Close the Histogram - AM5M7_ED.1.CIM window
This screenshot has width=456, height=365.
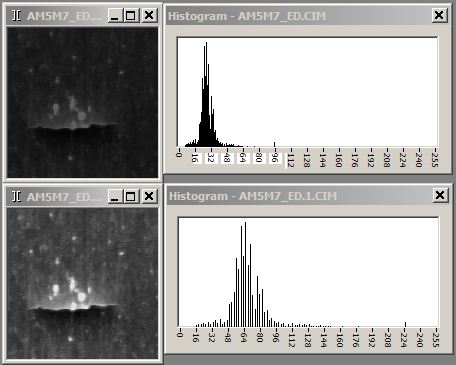click(440, 195)
